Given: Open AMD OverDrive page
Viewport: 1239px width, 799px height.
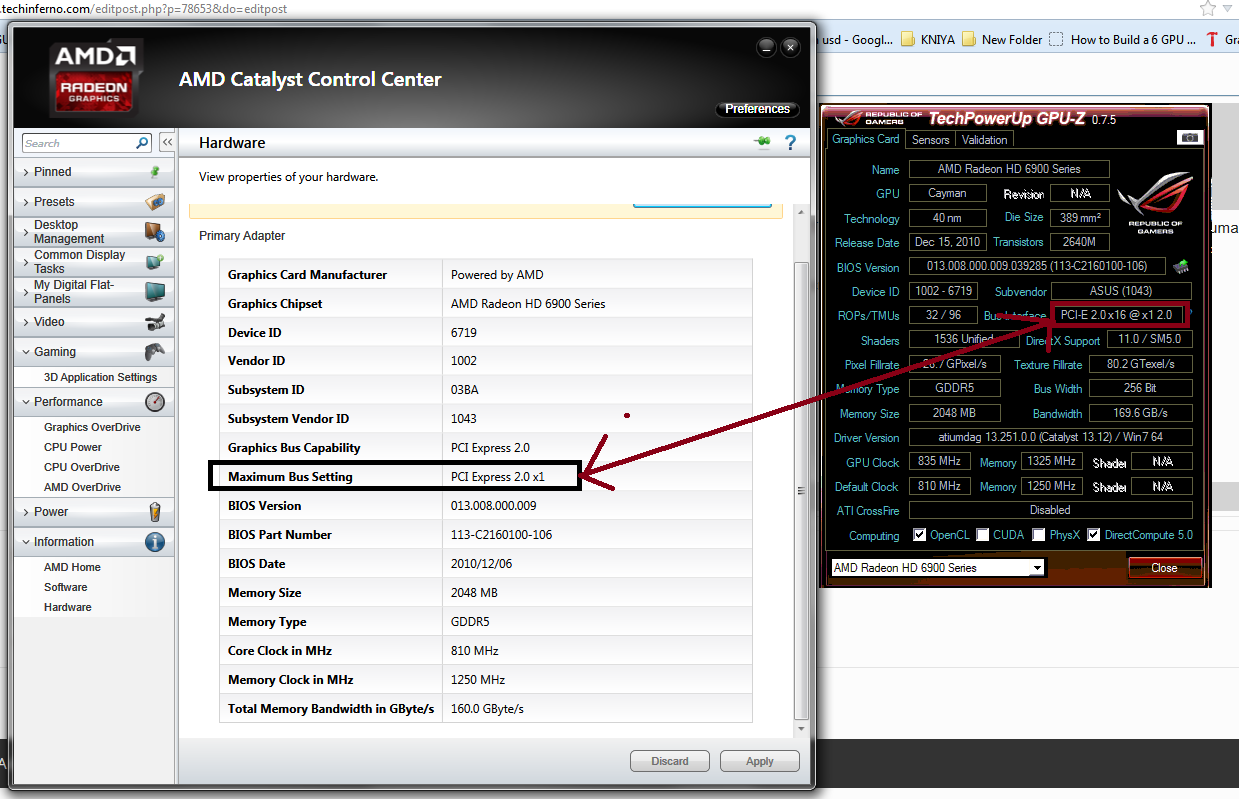Looking at the screenshot, I should 82,487.
